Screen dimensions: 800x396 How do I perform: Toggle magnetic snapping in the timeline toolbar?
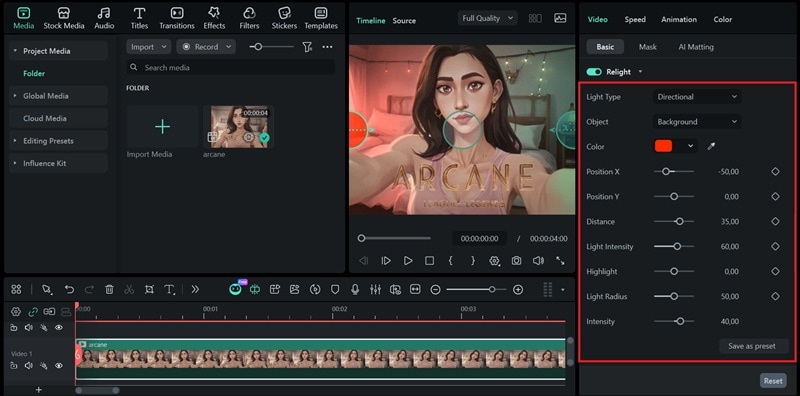[255, 290]
